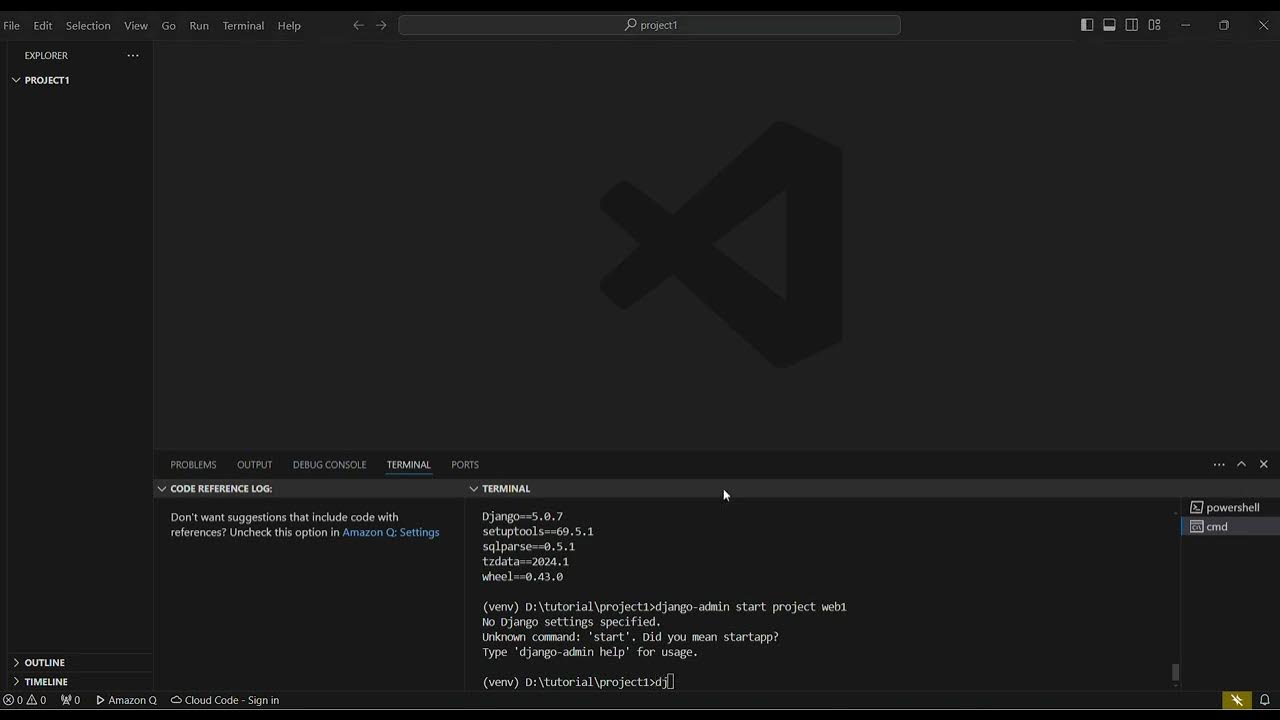Toggle primary side bar layout icon
The height and width of the screenshot is (720, 1280).
click(1087, 25)
